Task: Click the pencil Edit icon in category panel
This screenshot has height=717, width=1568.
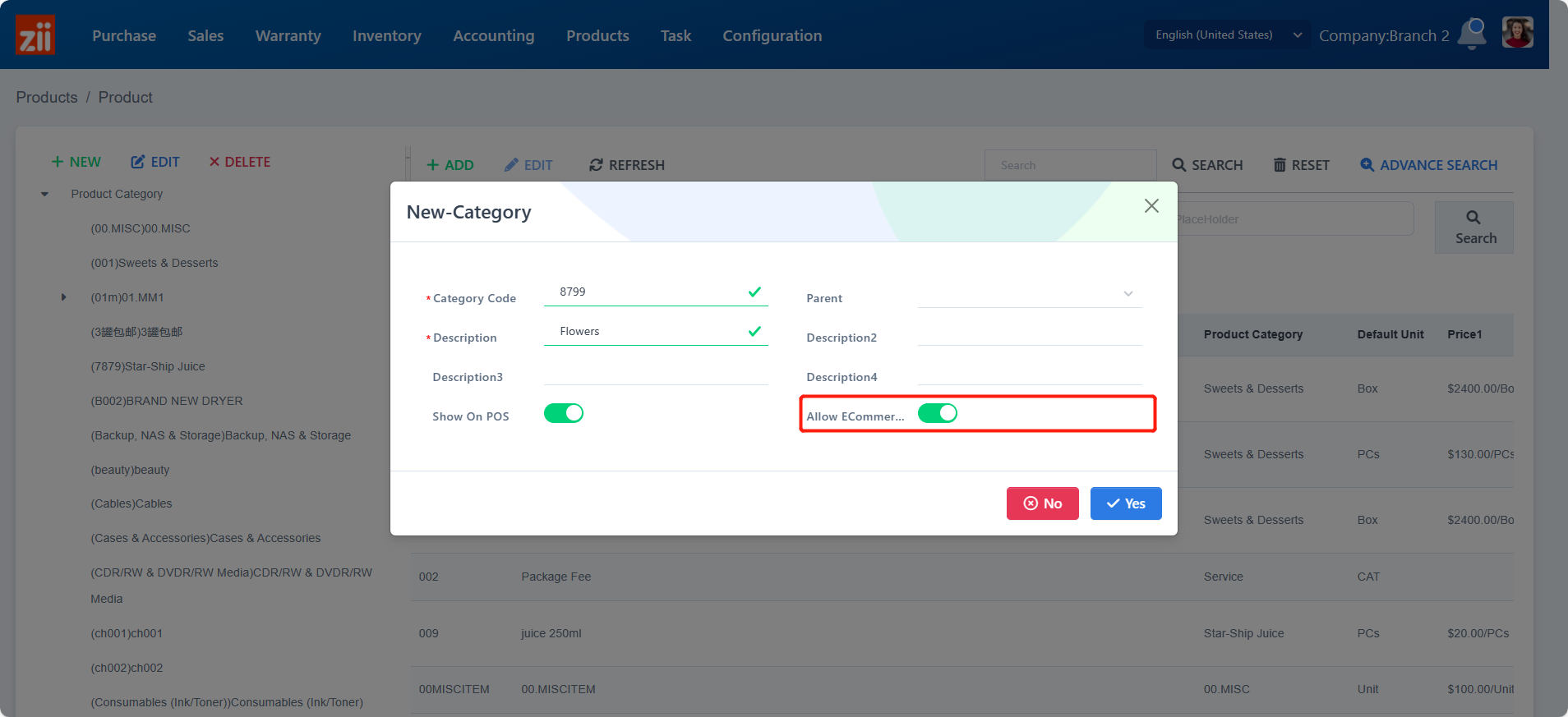Action: coord(138,162)
